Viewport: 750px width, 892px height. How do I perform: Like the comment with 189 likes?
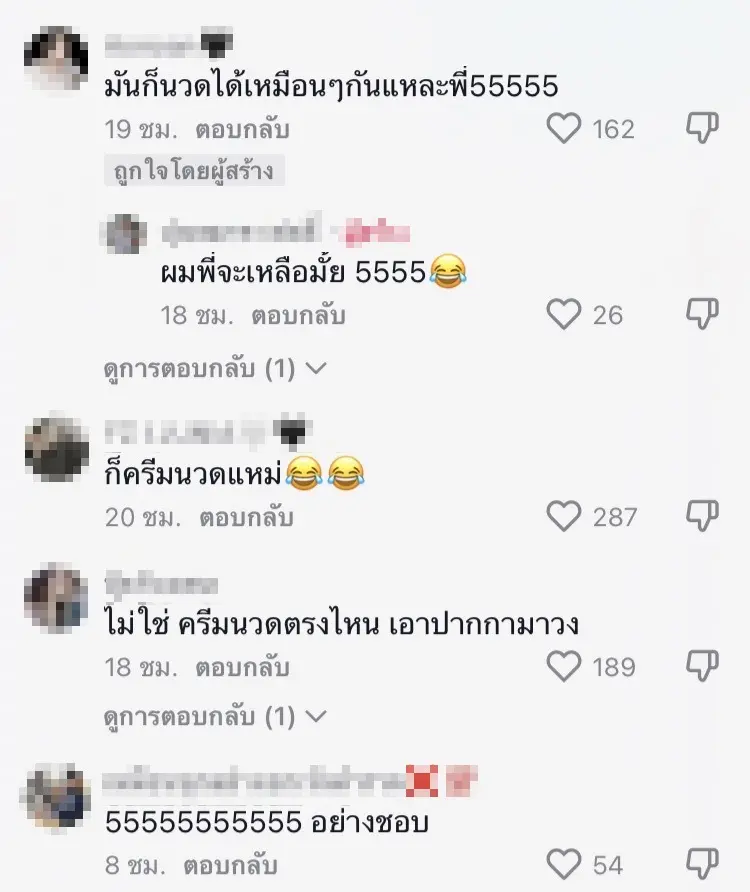[x=563, y=666]
